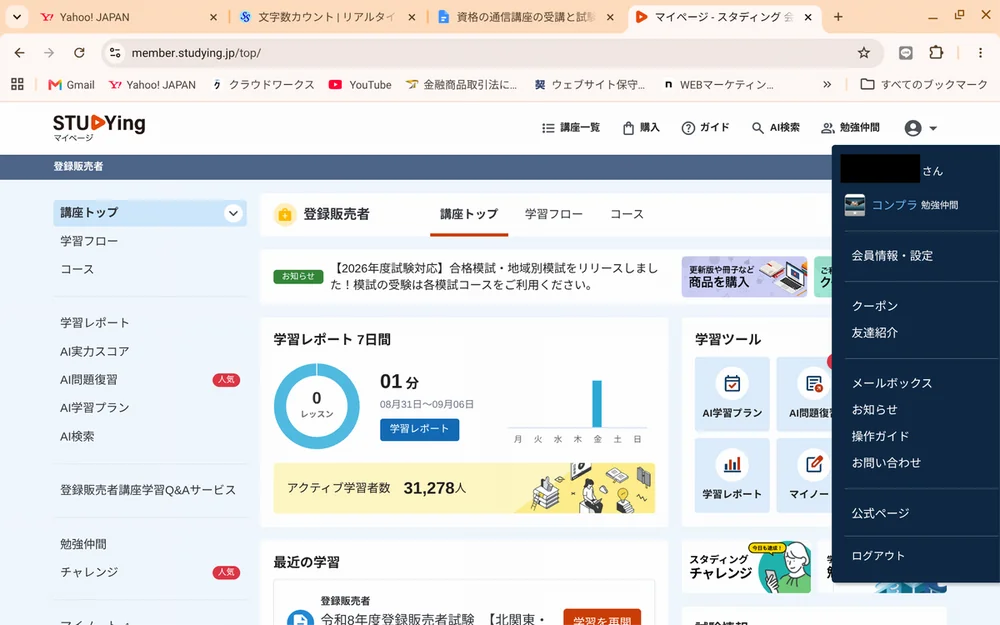Open チャレンジ in the sidebar
1000x625 pixels.
click(x=89, y=572)
